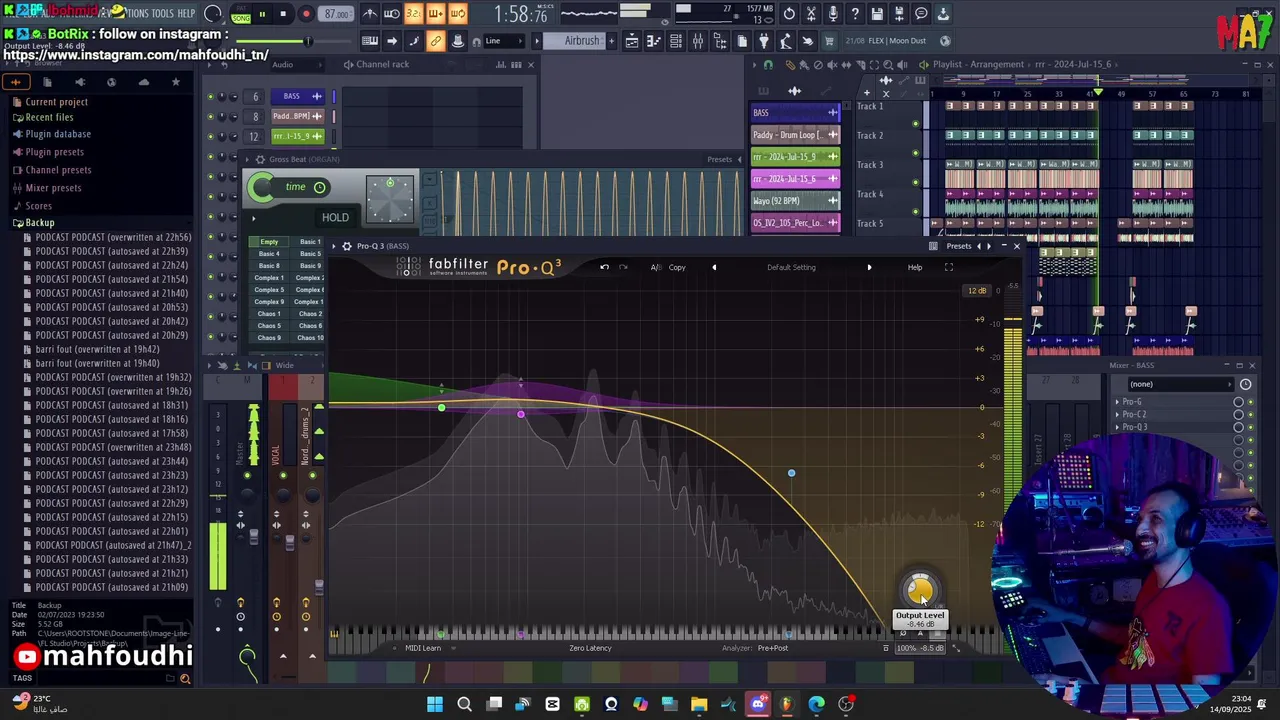Click the green EQ band node
The width and height of the screenshot is (1280, 720).
coord(441,407)
